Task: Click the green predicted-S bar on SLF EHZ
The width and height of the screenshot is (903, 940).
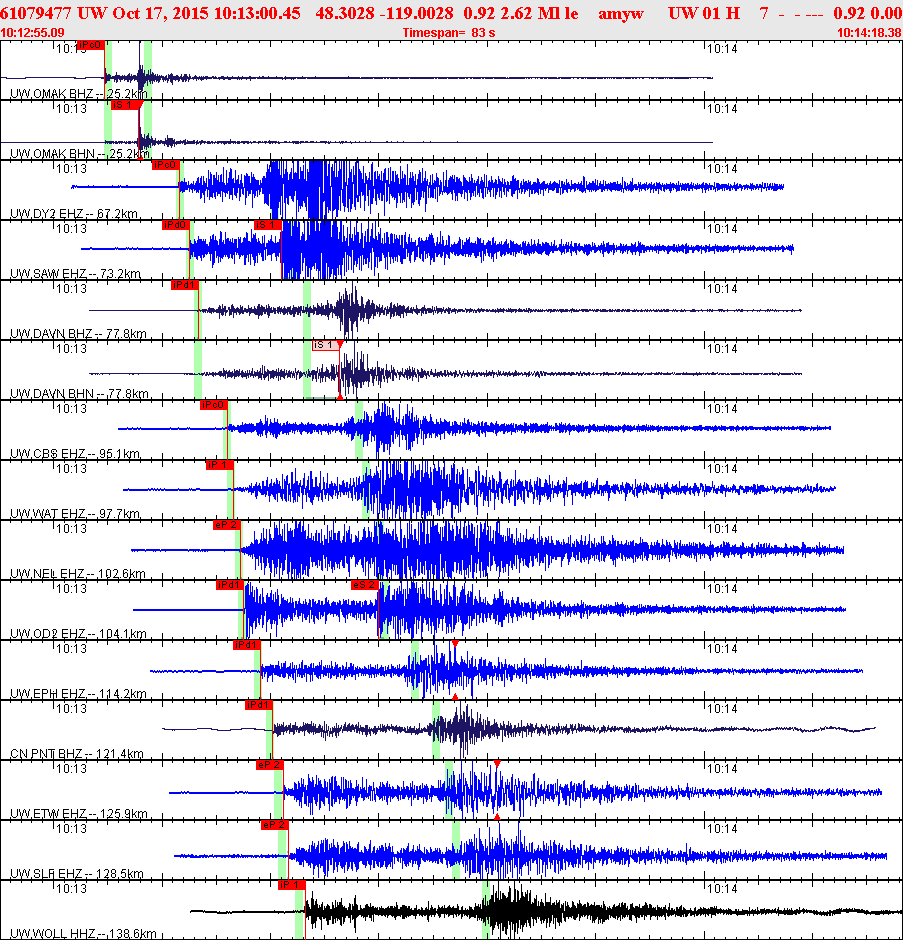Action: point(456,849)
